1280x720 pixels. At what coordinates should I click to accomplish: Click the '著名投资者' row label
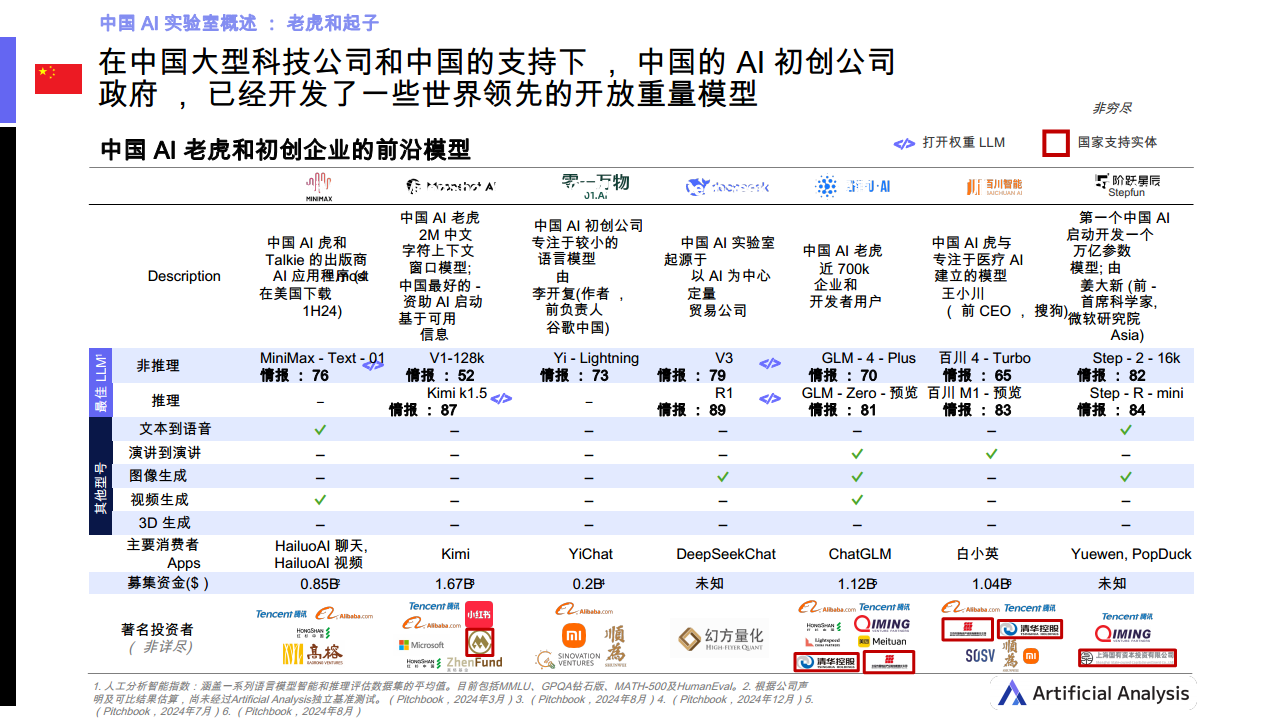click(x=157, y=629)
